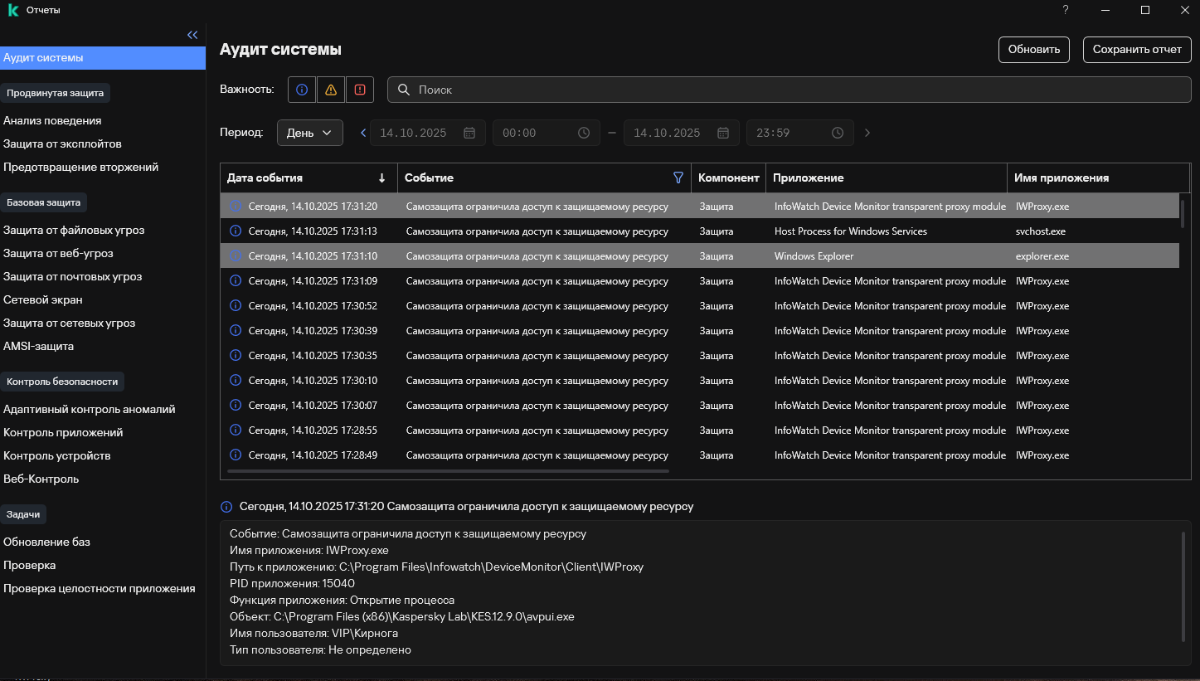
Task: Open Защита от файловых угроз report
Action: [x=74, y=230]
